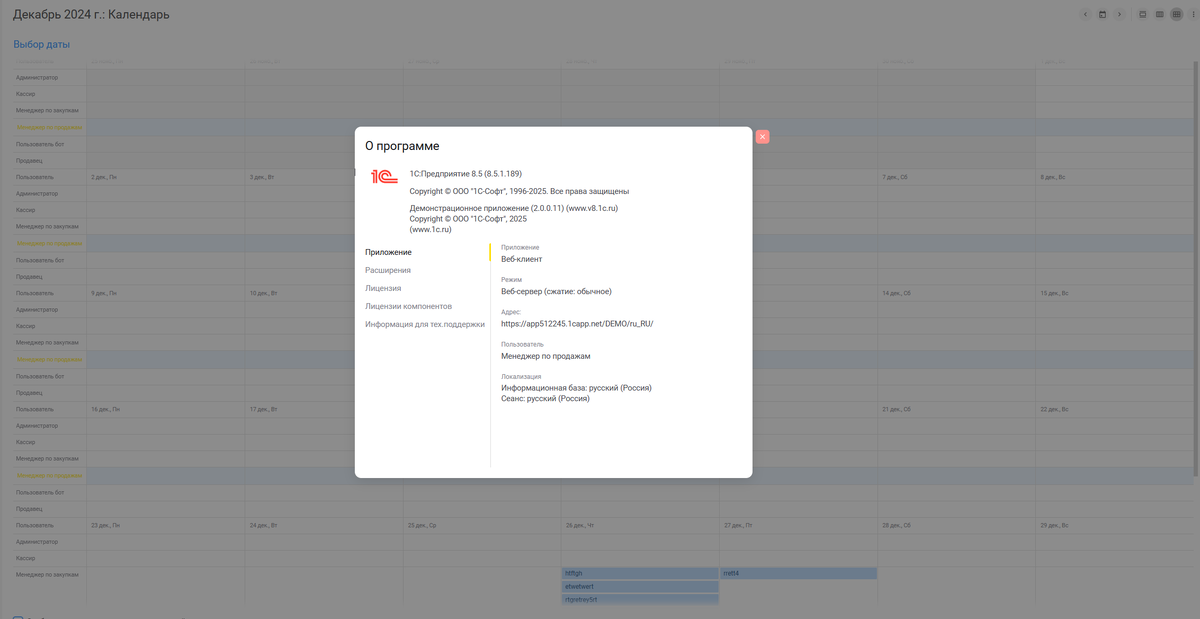Open the etwetwert calendar event
Image resolution: width=1200 pixels, height=619 pixels.
pyautogui.click(x=640, y=587)
